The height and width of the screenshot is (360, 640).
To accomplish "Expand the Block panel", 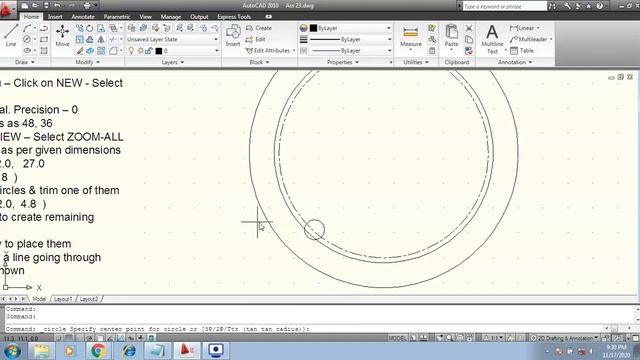I will 259,62.
